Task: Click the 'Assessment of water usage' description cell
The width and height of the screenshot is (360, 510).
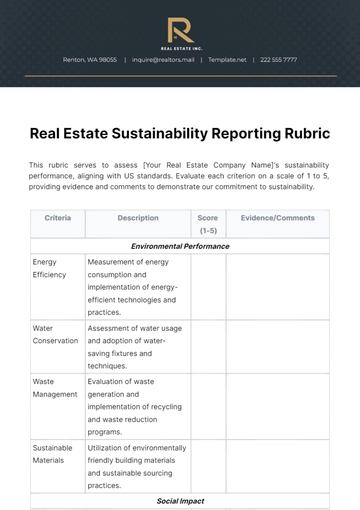Action: tap(138, 347)
